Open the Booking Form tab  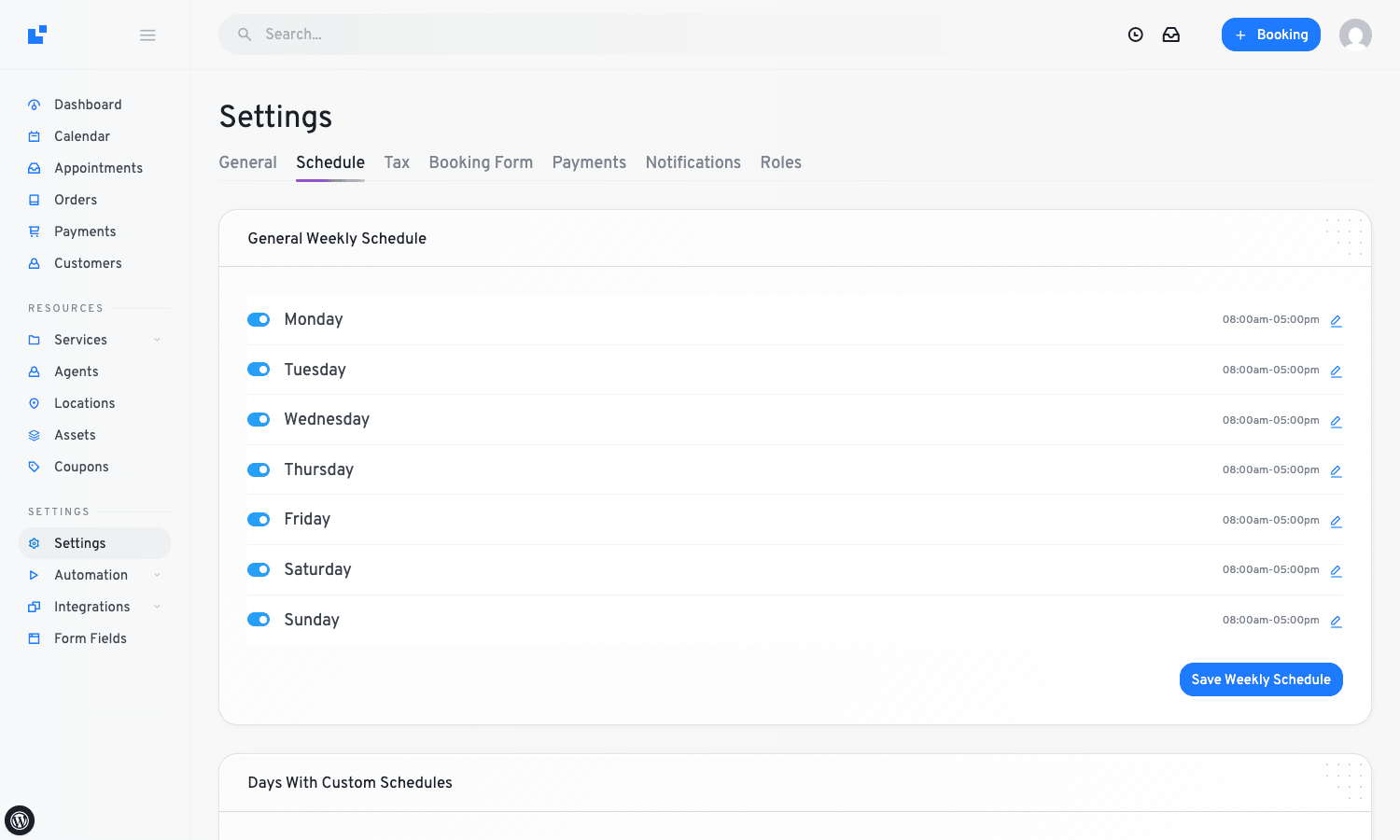pos(481,162)
